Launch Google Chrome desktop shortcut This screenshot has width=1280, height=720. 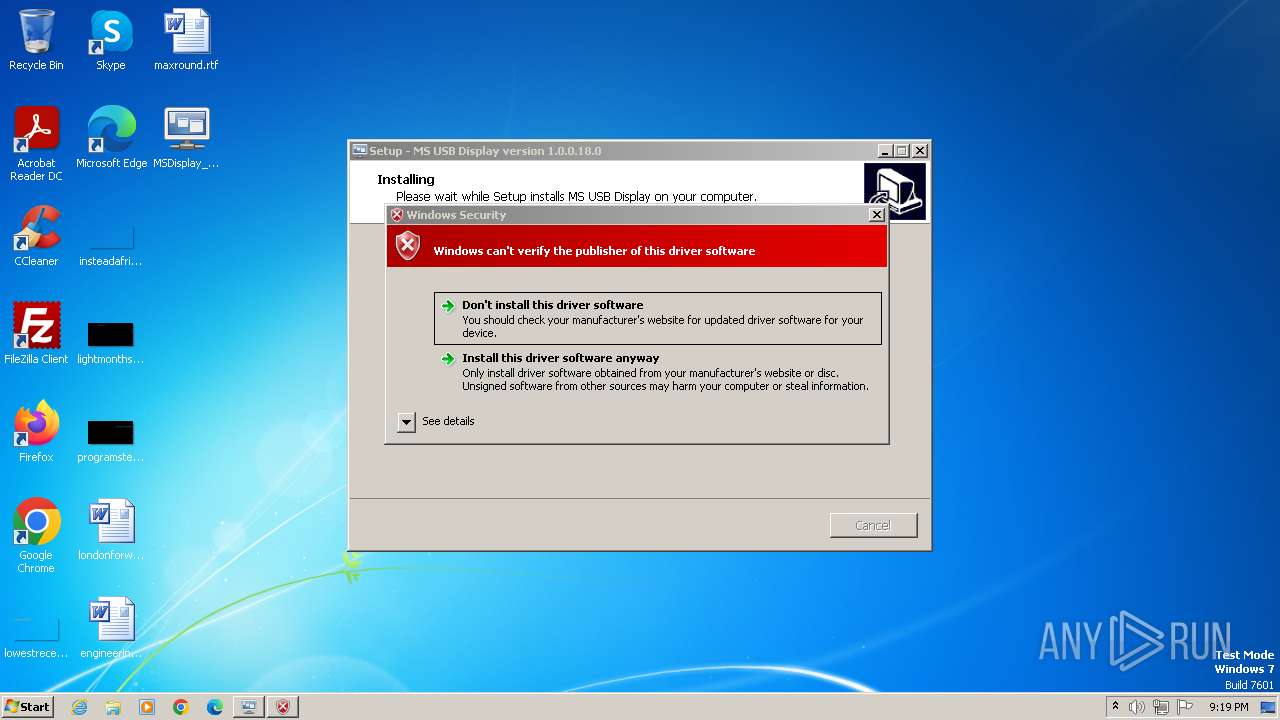(36, 536)
